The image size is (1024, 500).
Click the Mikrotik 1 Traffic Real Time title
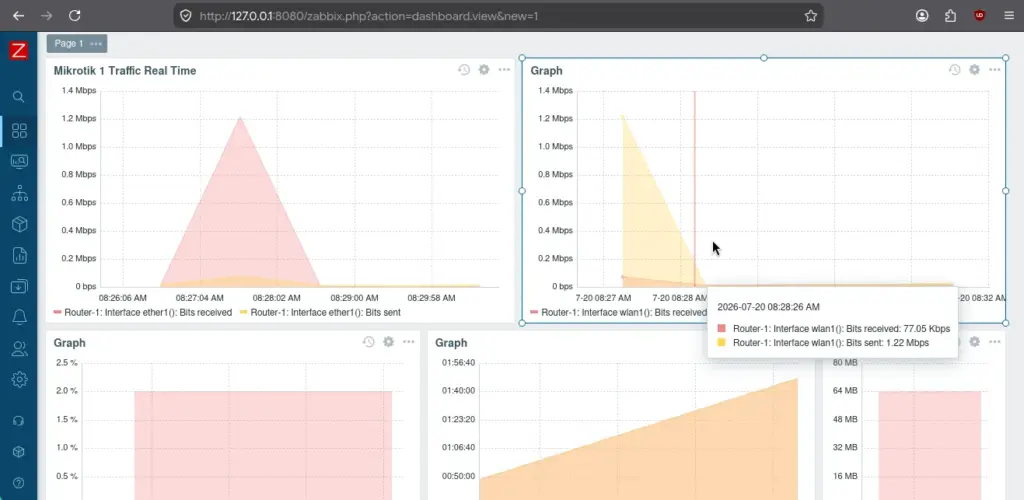pyautogui.click(x=125, y=70)
